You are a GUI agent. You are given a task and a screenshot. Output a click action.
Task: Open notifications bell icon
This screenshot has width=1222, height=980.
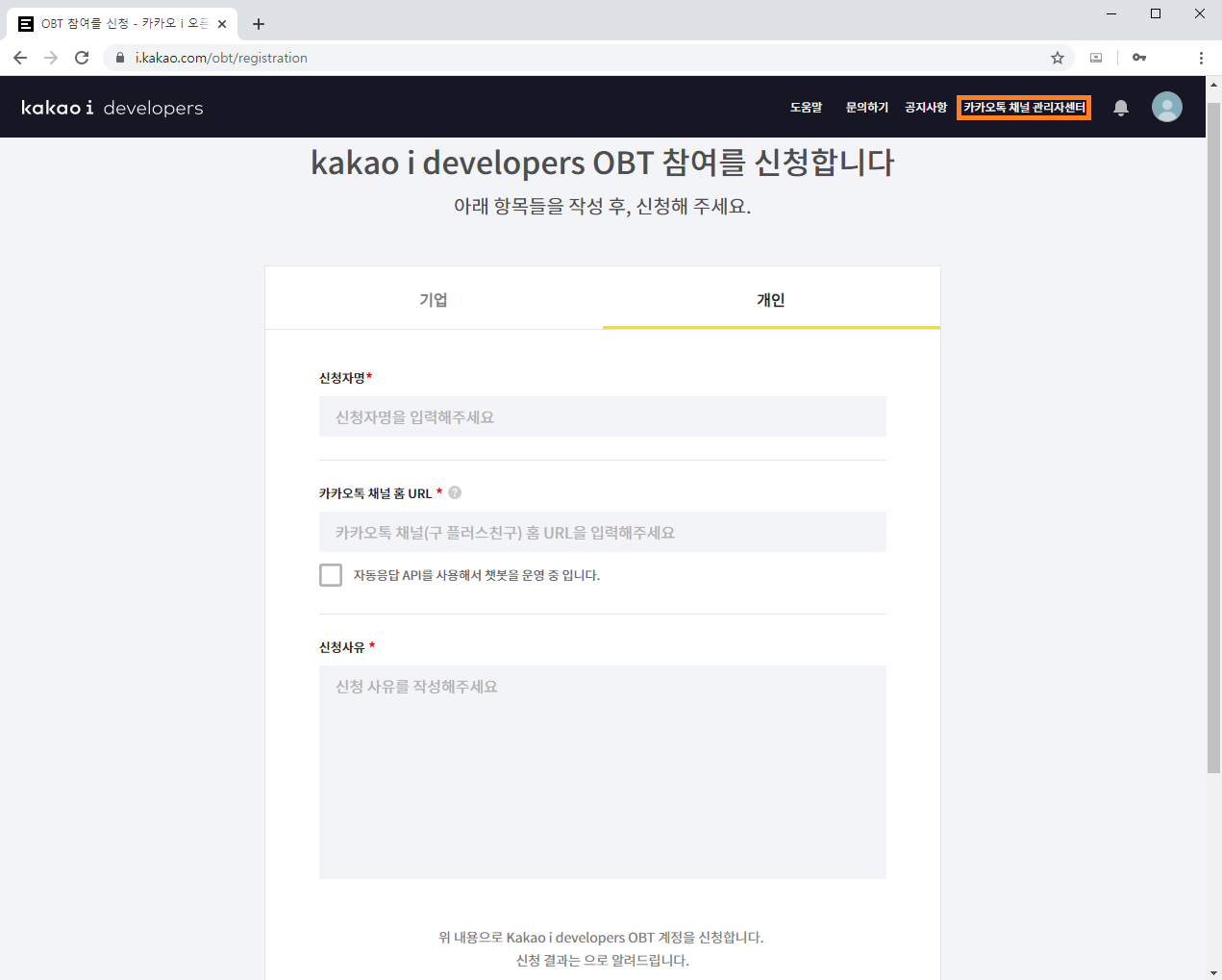tap(1121, 108)
